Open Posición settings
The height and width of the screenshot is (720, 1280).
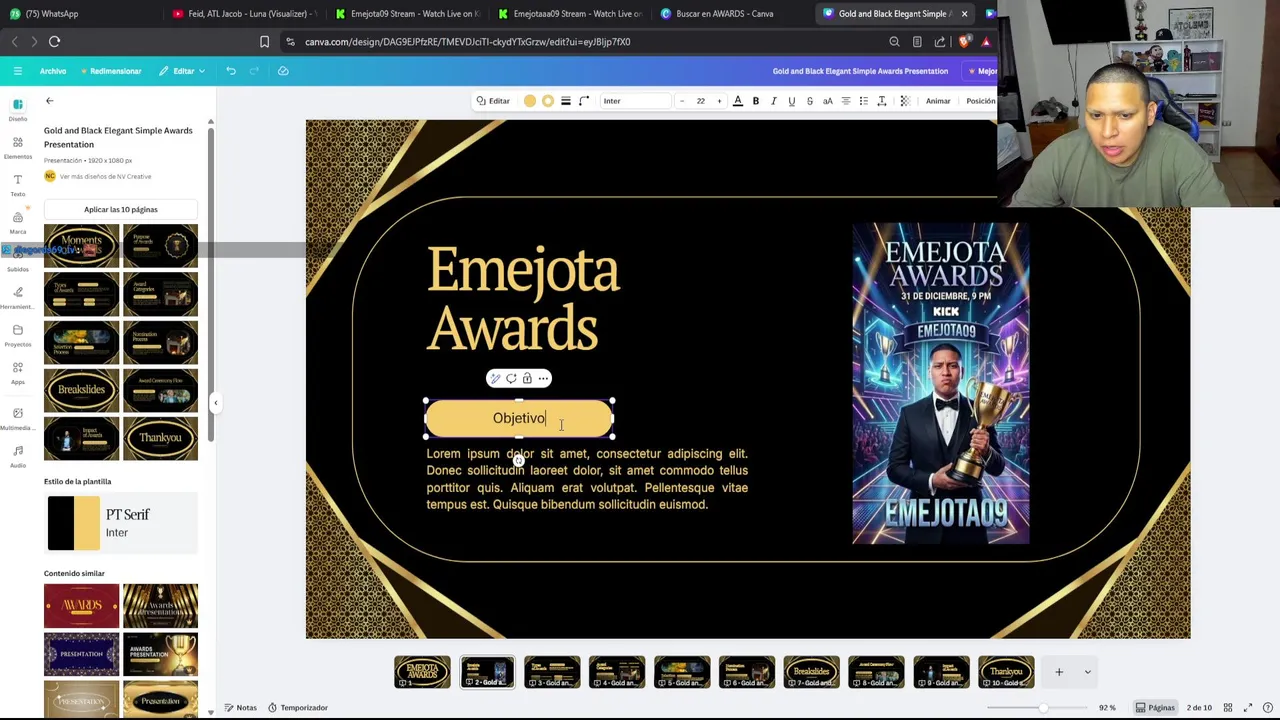980,101
